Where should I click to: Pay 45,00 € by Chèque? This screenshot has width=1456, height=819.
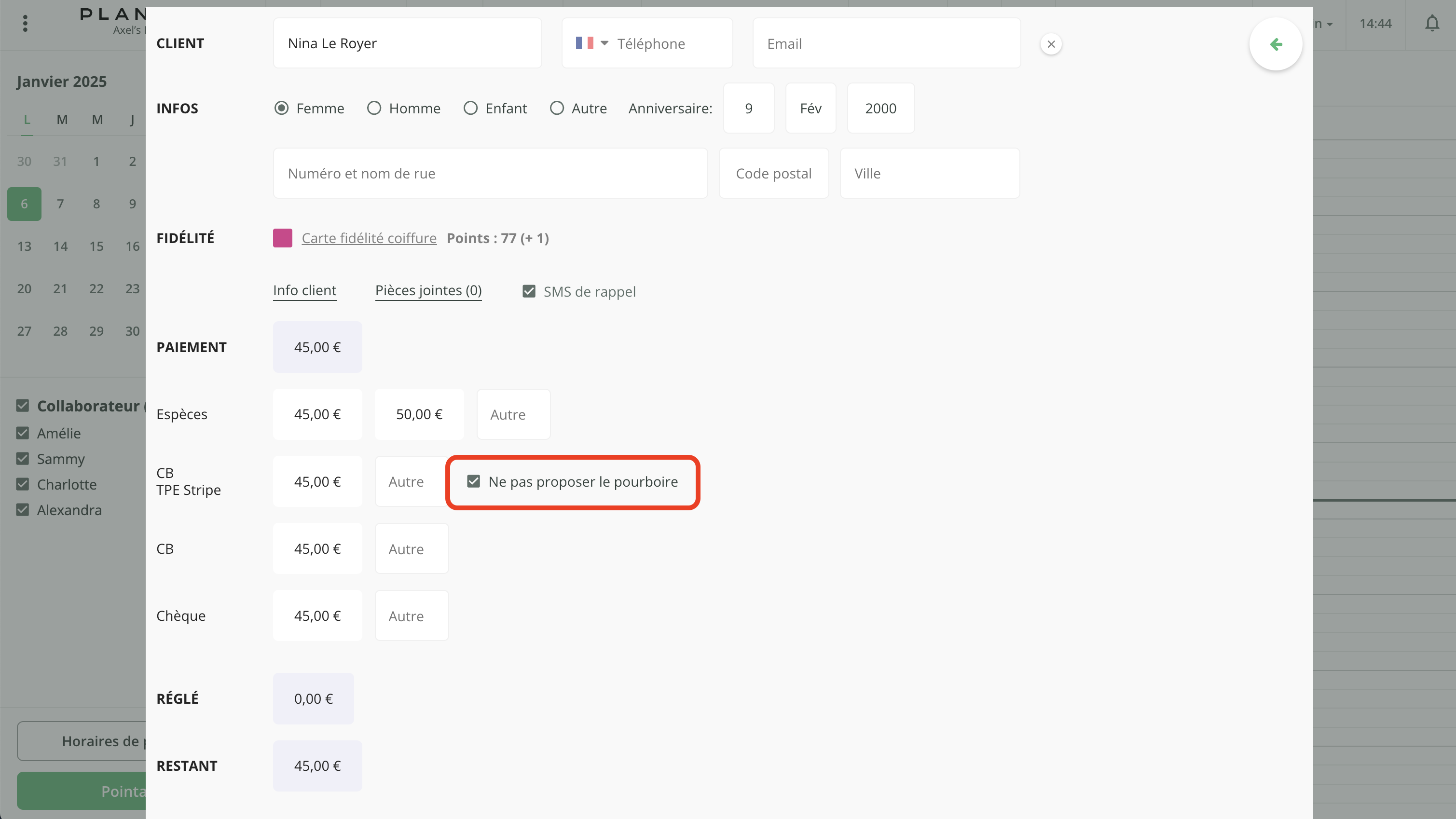click(317, 615)
